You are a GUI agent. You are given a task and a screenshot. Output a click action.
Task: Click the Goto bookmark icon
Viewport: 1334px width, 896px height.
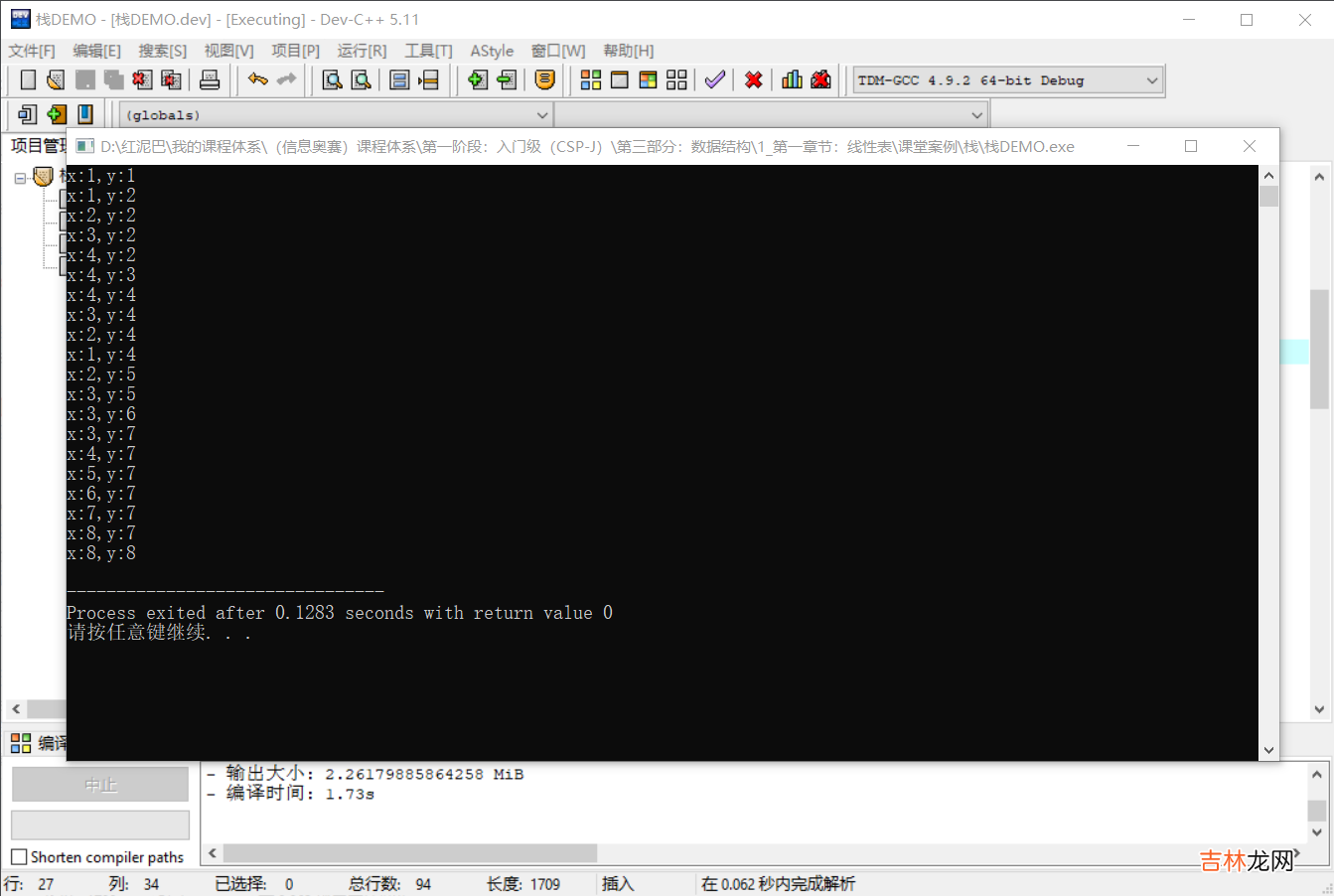[85, 114]
